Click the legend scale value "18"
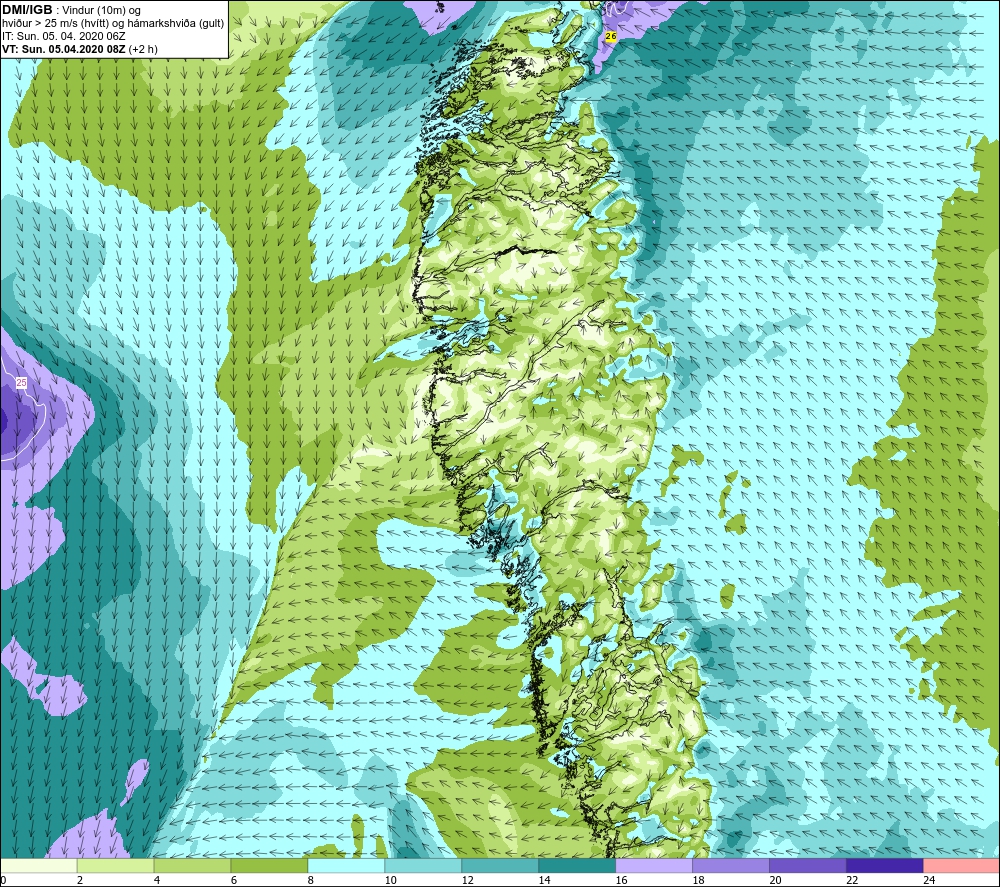1000x887 pixels. coord(698,880)
